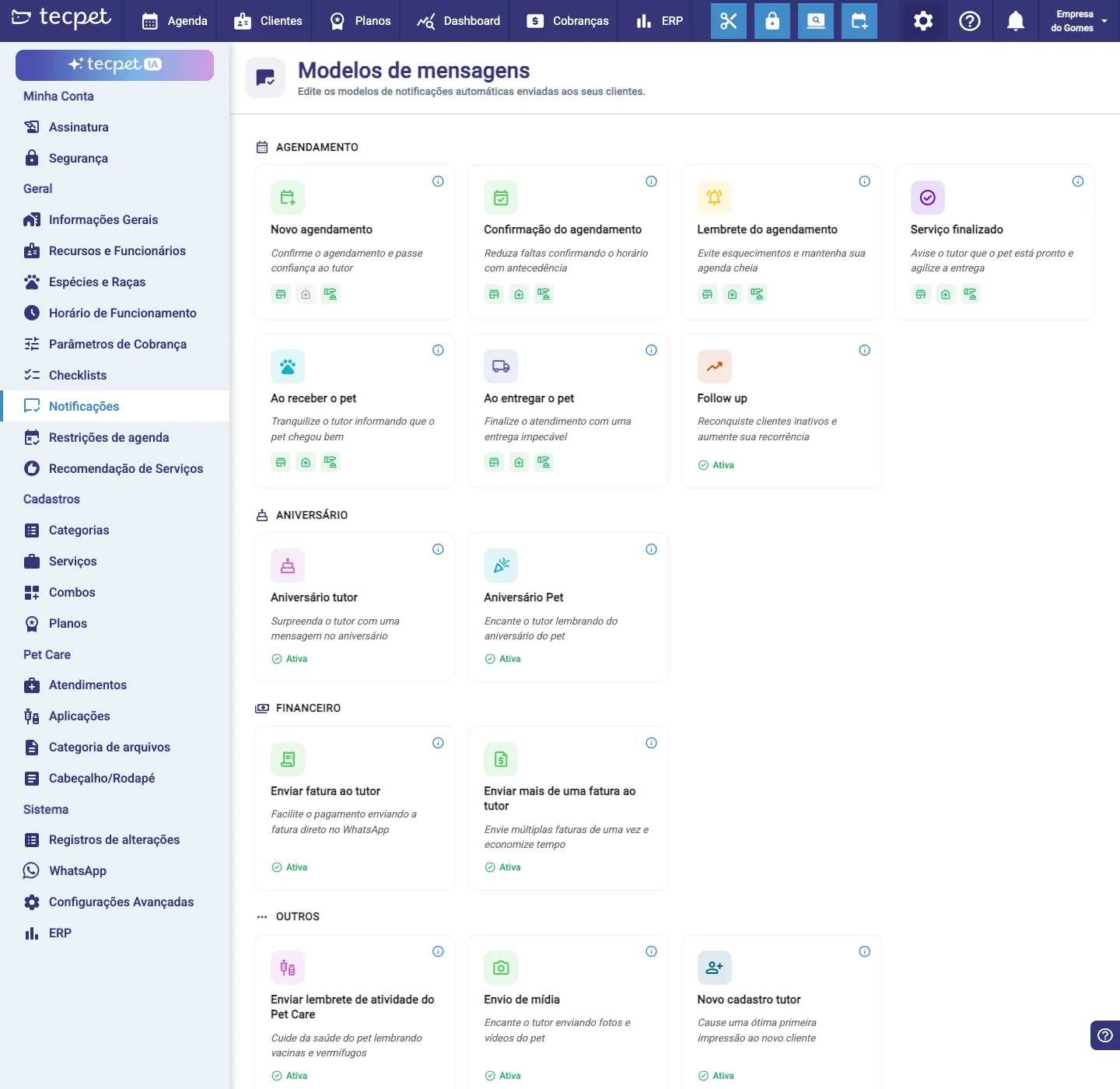
Task: Open settings gear in top bar
Action: tap(923, 21)
